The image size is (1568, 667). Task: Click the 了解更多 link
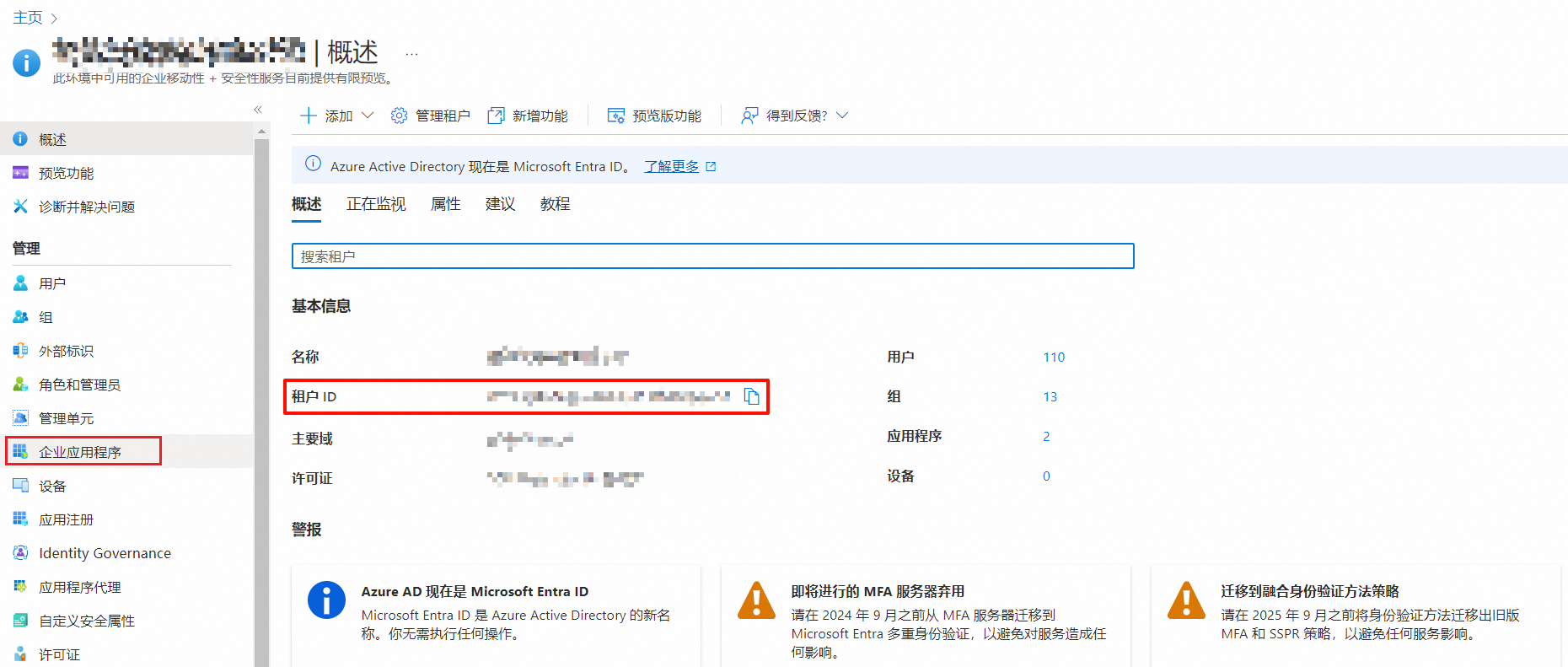(672, 166)
